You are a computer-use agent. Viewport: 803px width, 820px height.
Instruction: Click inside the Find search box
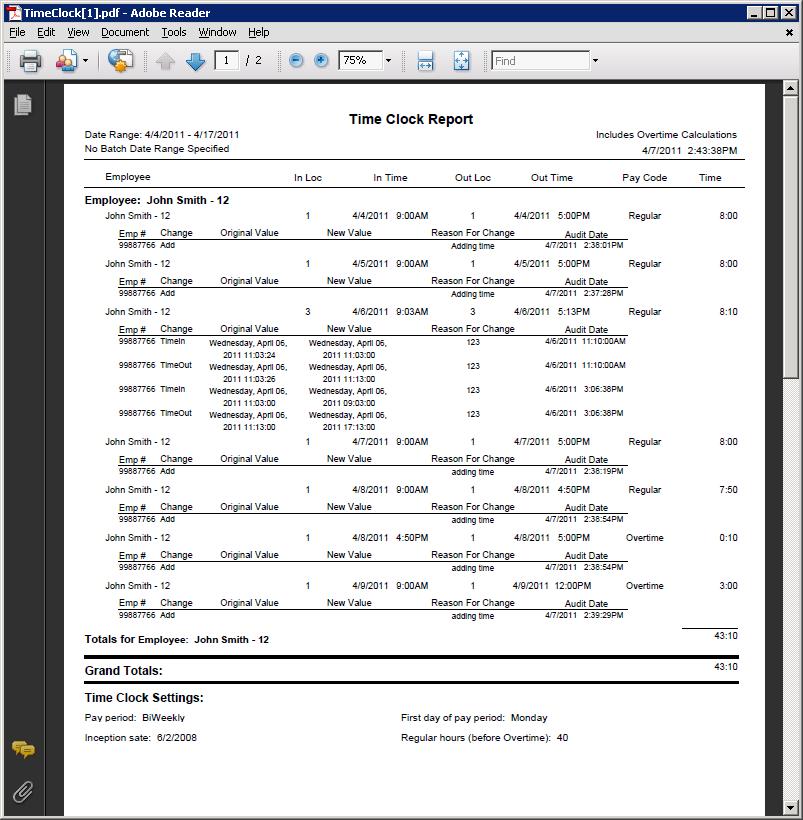coord(540,61)
